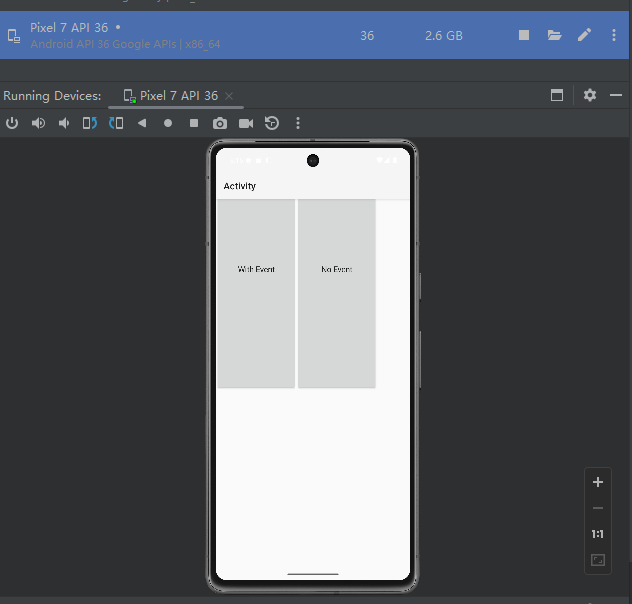Viewport: 632px width, 604px height.
Task: Set emulator zoom to 1:1
Action: (x=598, y=534)
